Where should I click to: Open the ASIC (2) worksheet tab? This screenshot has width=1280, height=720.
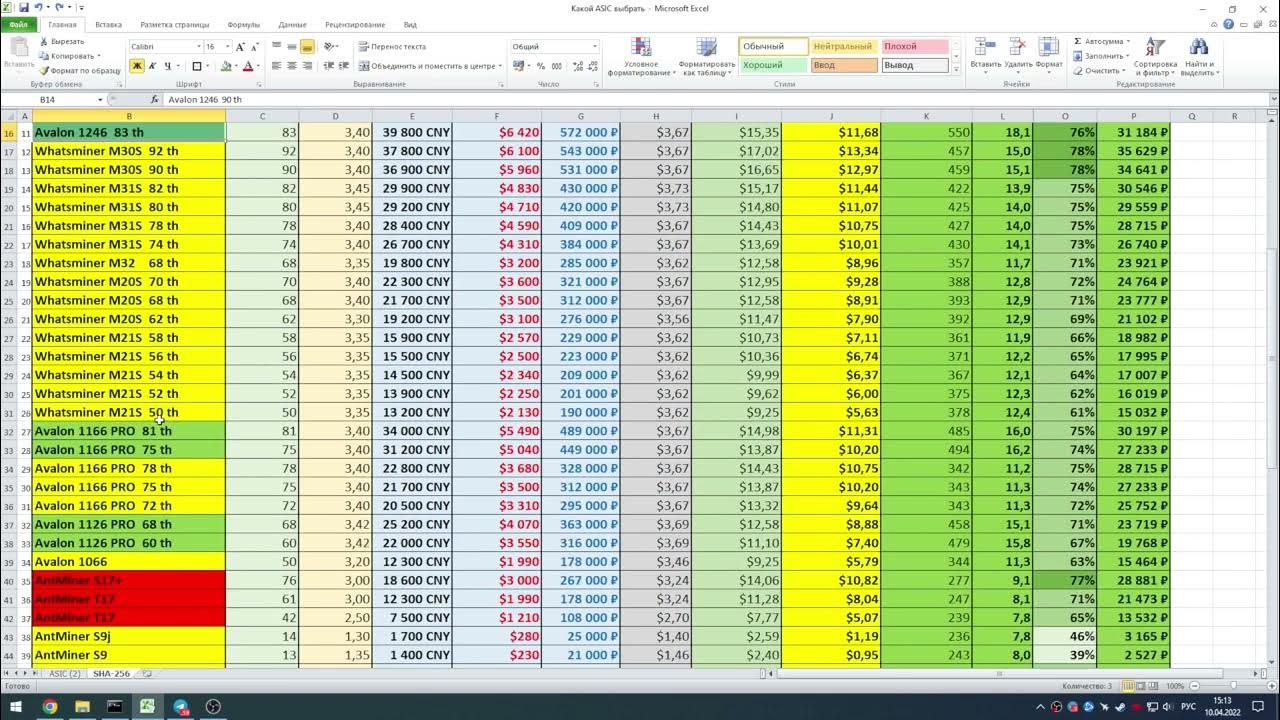click(65, 674)
